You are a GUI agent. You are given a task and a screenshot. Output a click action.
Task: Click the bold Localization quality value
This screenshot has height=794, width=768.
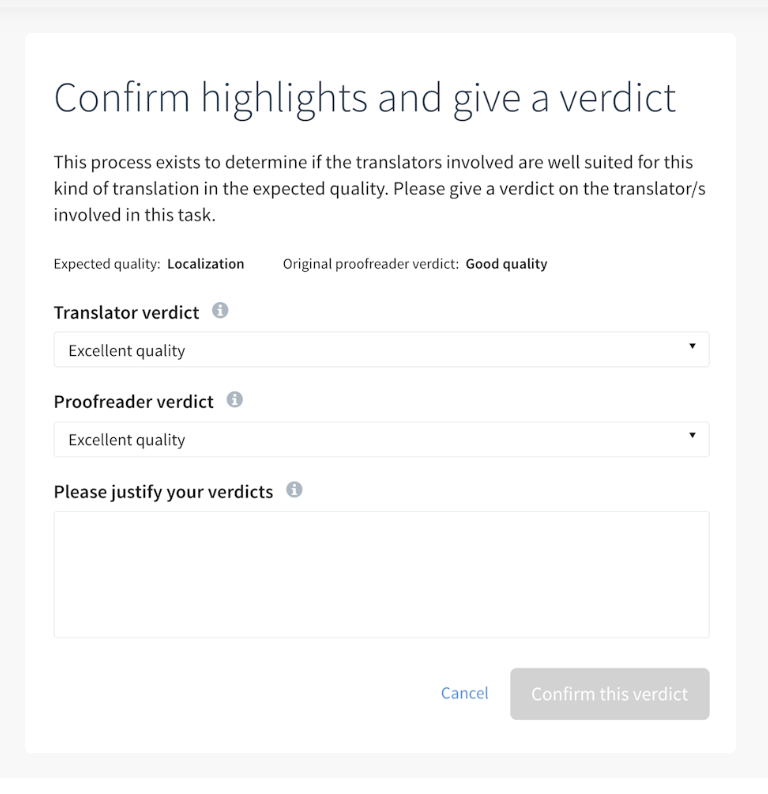[206, 264]
